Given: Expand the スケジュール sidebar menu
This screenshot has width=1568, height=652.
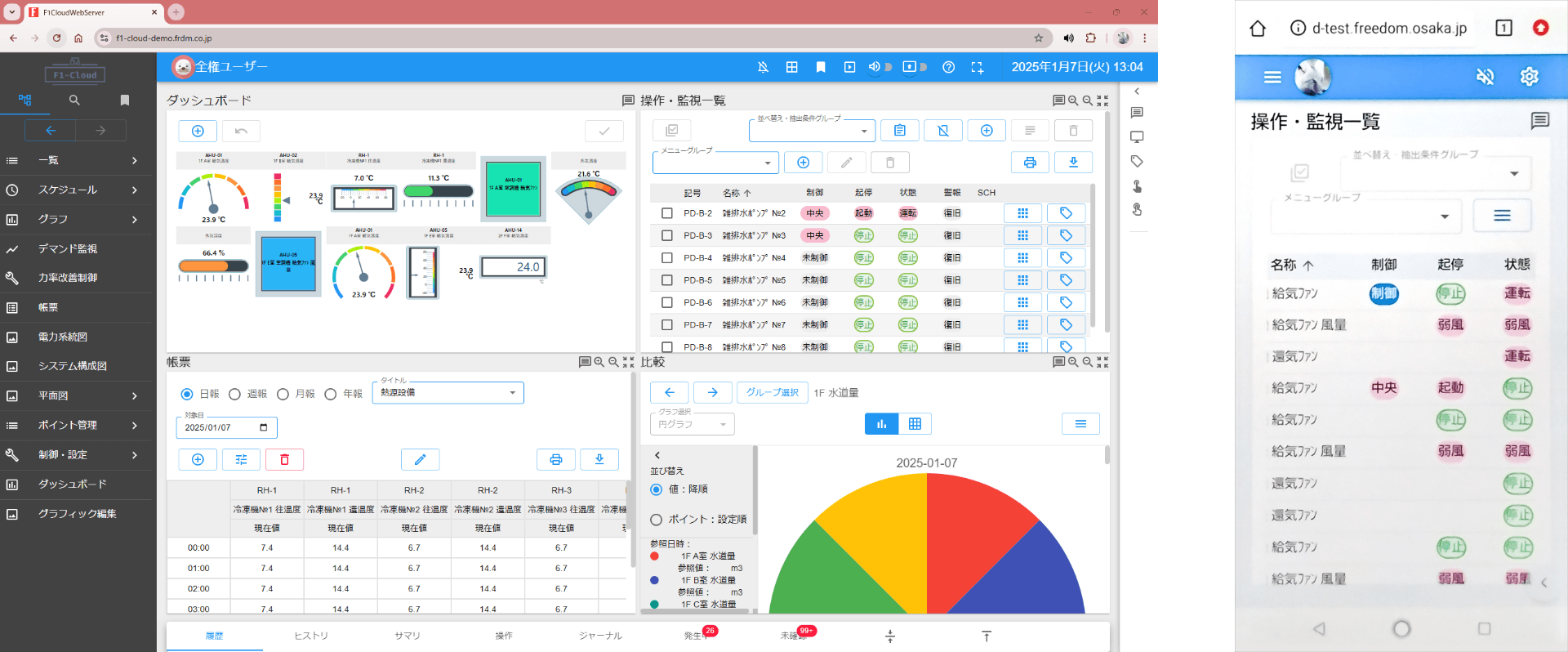Looking at the screenshot, I should point(76,190).
